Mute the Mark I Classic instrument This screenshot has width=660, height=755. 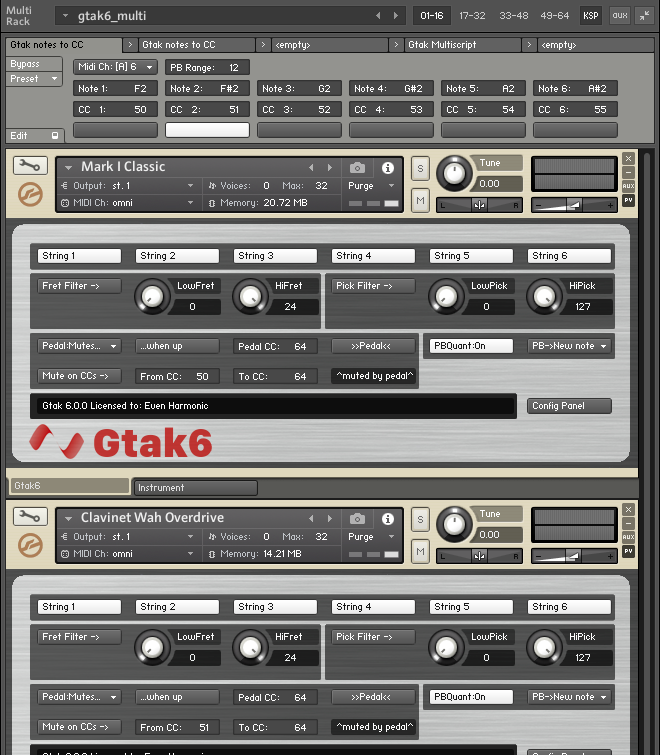point(420,201)
